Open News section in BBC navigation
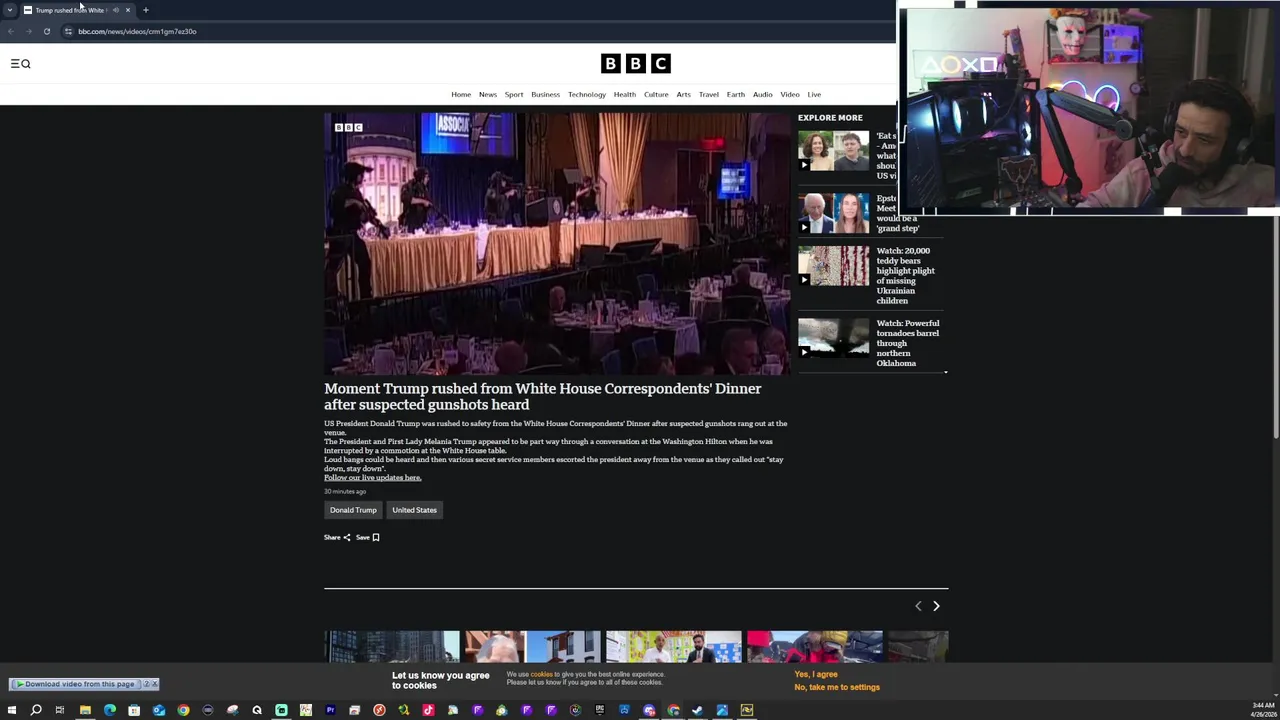The height and width of the screenshot is (720, 1280). click(x=488, y=95)
